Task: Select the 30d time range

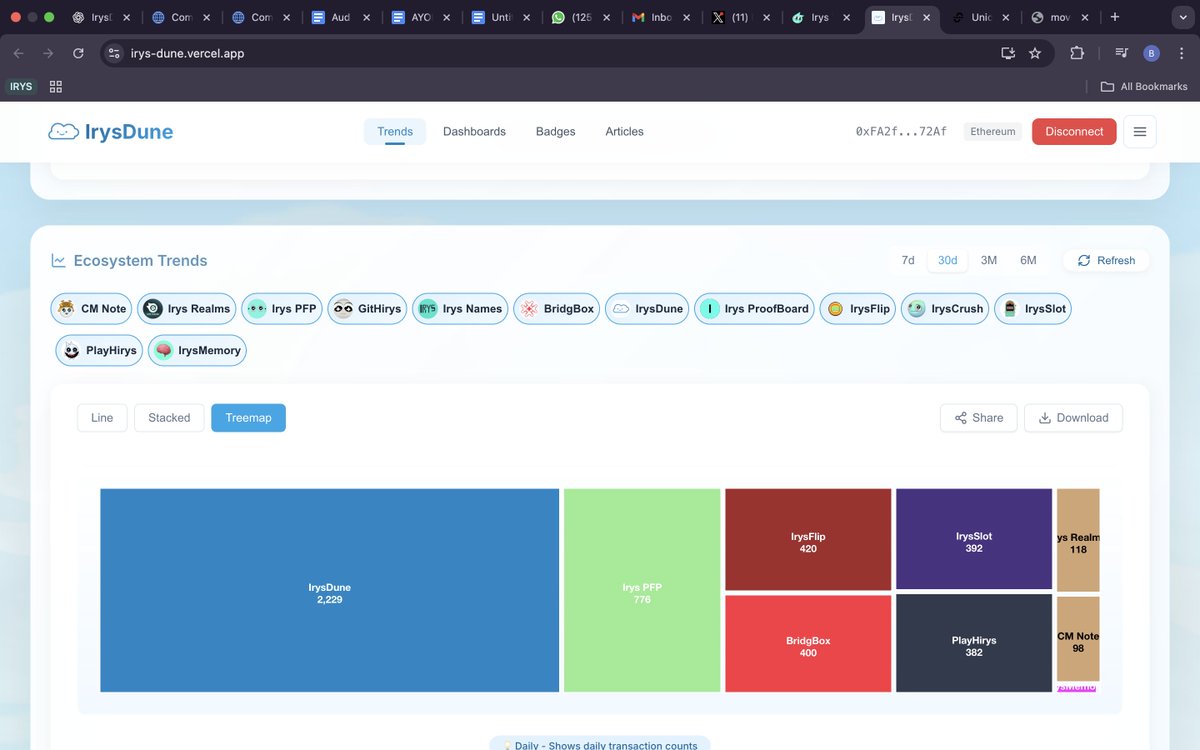Action: click(947, 260)
